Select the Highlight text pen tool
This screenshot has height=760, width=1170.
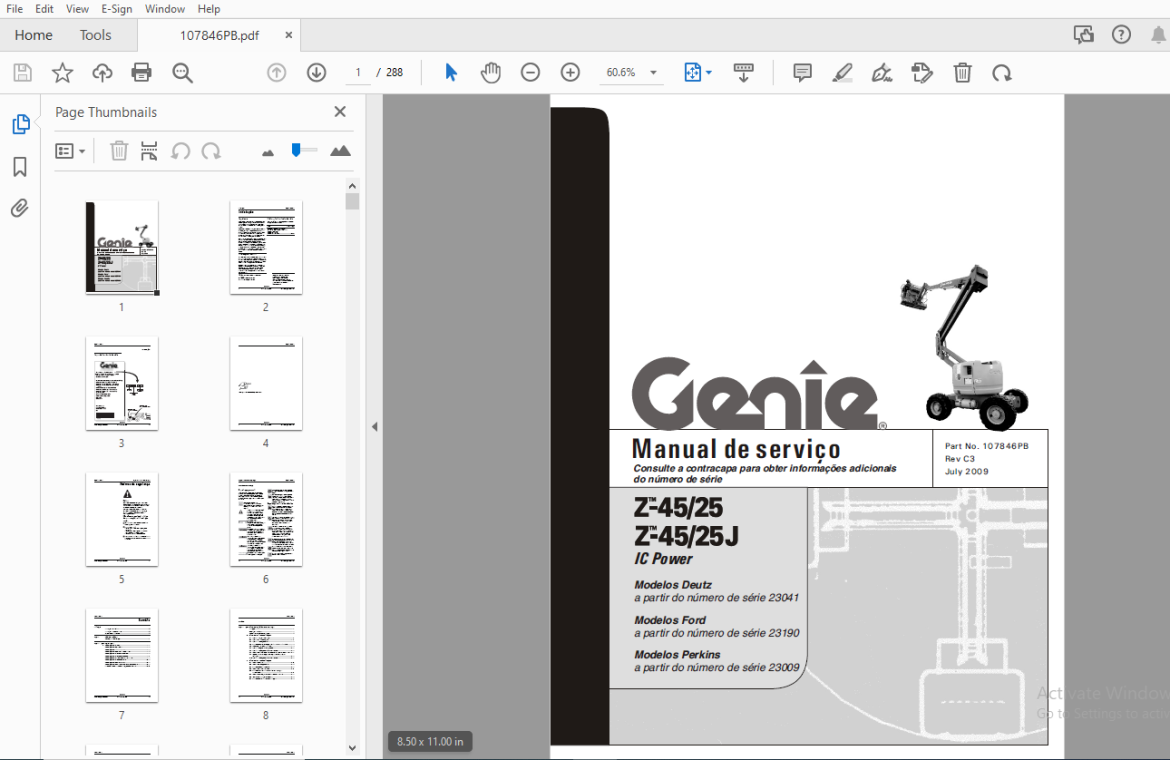coord(842,72)
